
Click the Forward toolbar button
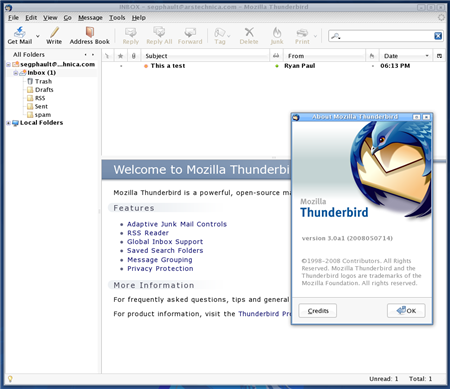(x=190, y=35)
